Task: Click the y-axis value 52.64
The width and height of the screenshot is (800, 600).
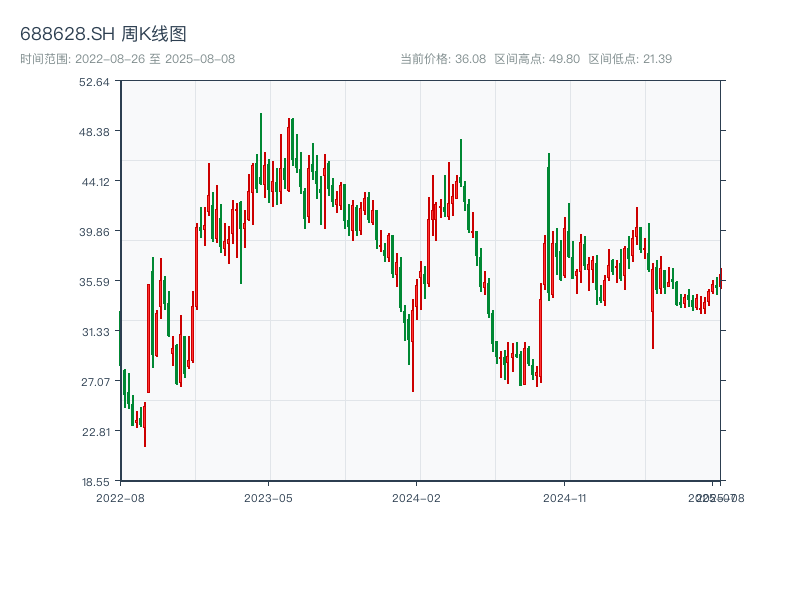Action: click(94, 82)
